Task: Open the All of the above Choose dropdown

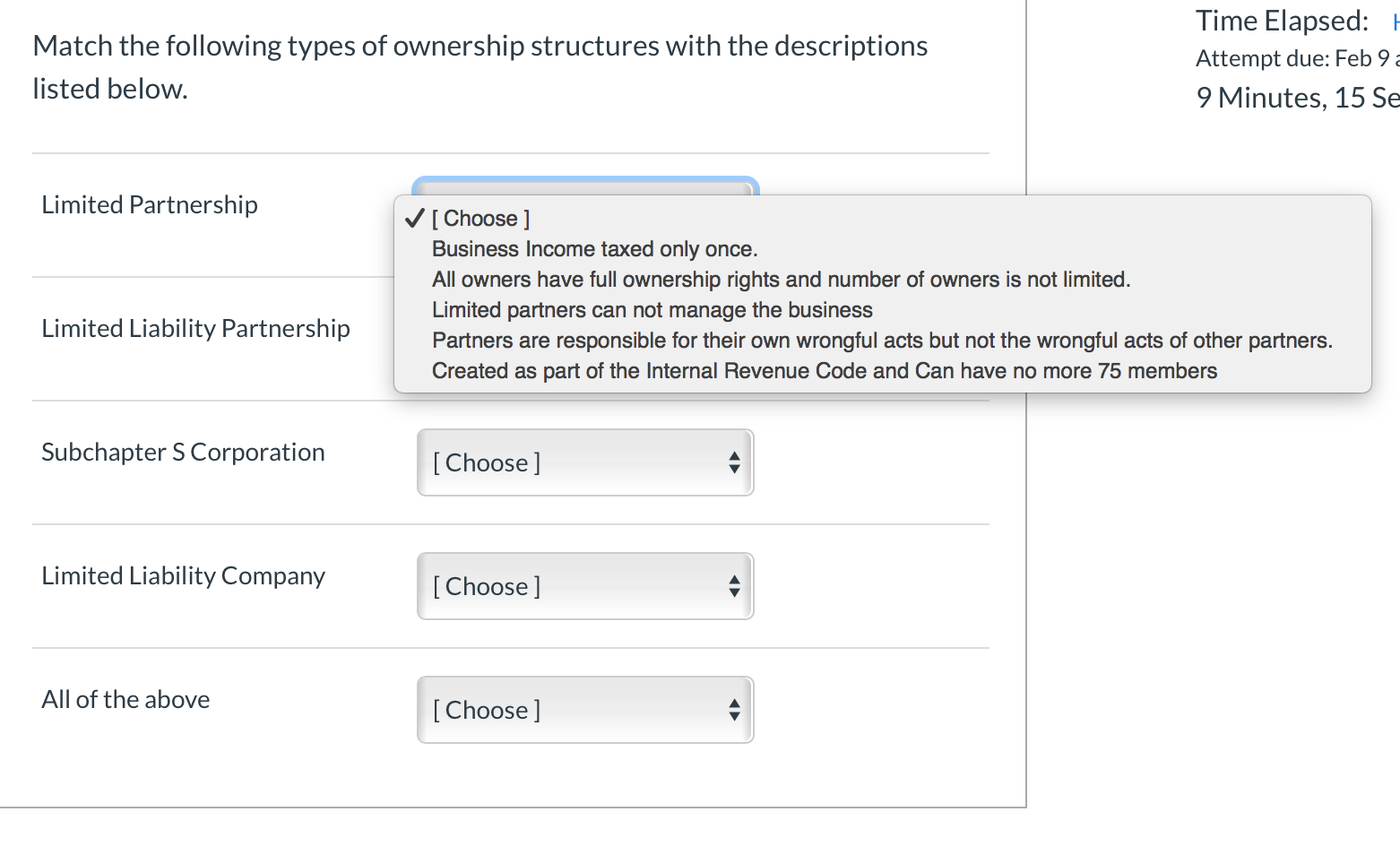Action: pos(583,710)
